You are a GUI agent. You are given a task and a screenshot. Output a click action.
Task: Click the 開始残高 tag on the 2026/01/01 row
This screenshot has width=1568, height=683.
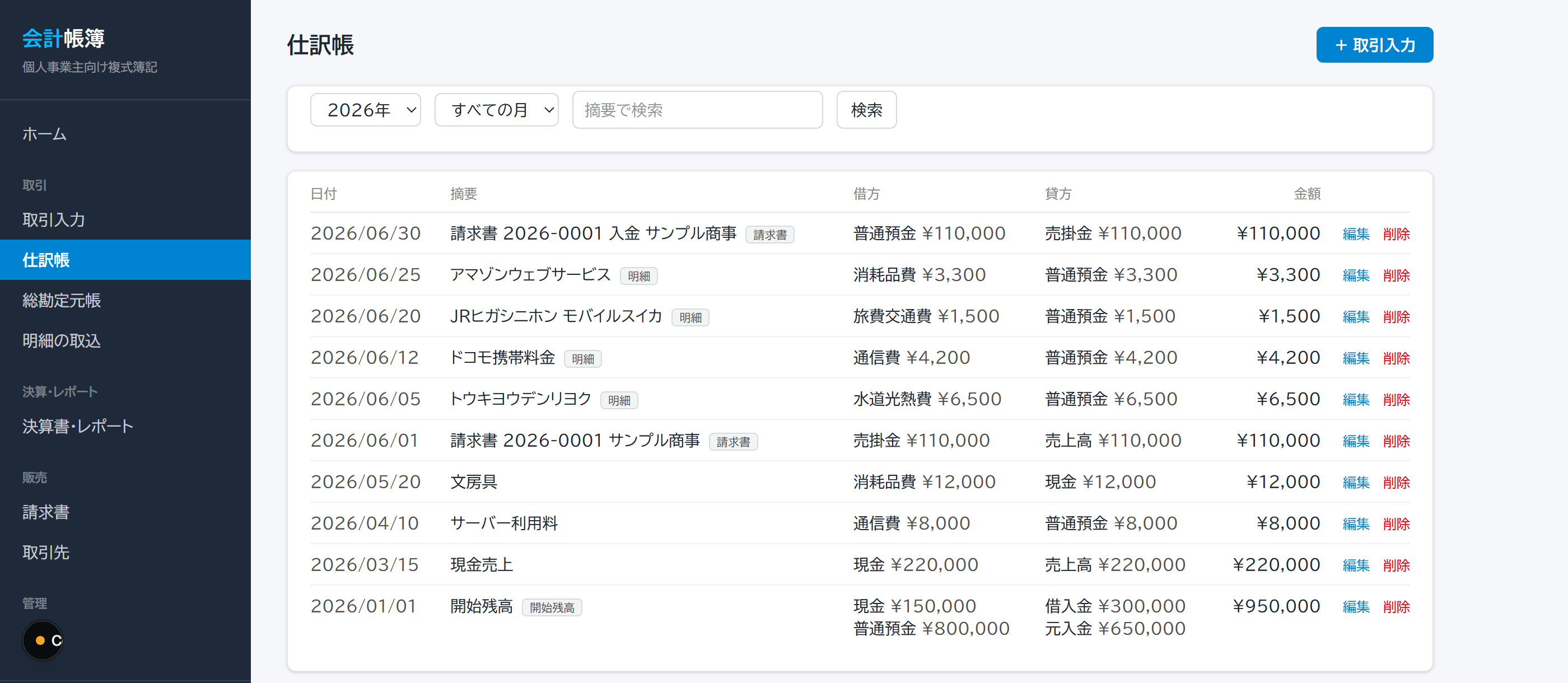[552, 607]
